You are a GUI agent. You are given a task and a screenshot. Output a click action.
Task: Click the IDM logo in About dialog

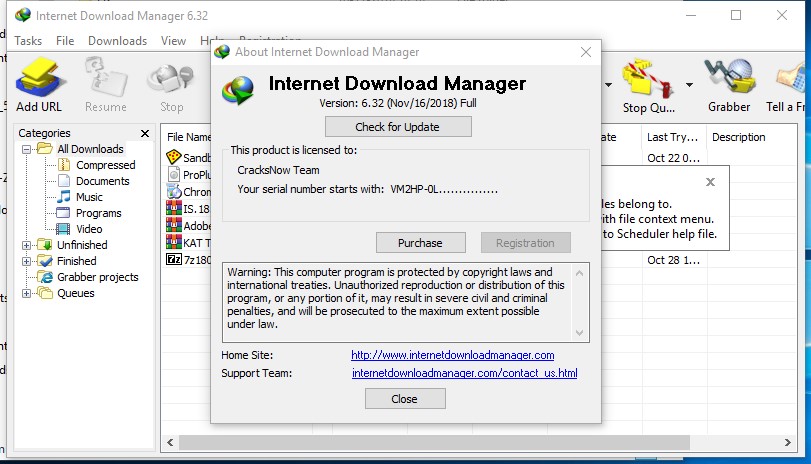click(x=238, y=90)
